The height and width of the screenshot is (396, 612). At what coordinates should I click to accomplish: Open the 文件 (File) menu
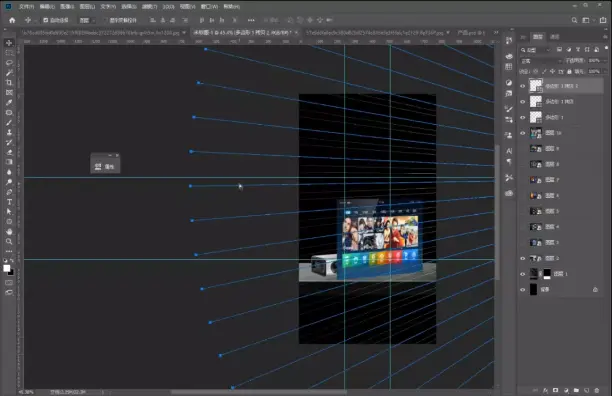click(x=27, y=7)
